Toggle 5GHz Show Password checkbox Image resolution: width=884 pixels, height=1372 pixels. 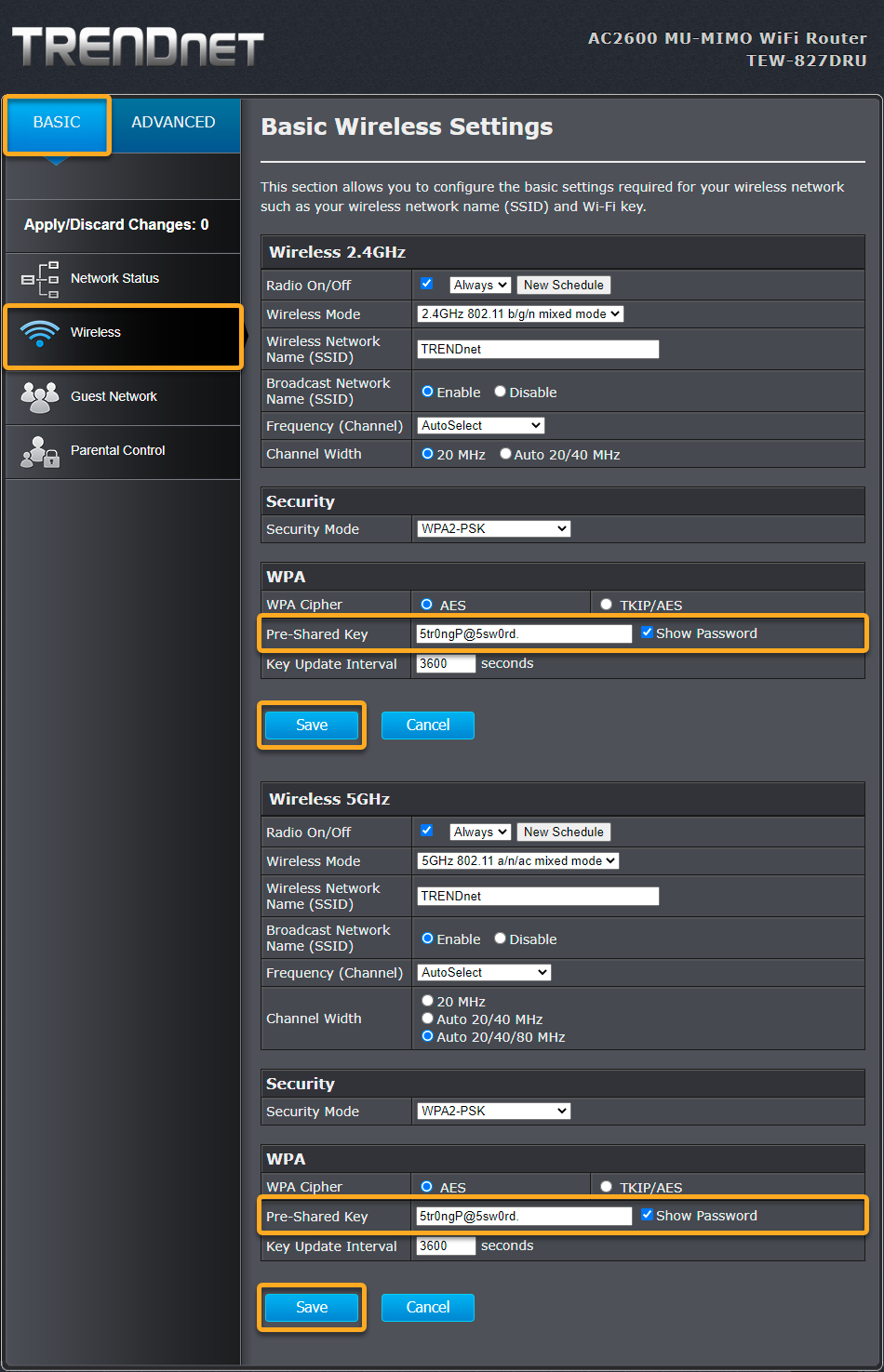[x=648, y=1215]
